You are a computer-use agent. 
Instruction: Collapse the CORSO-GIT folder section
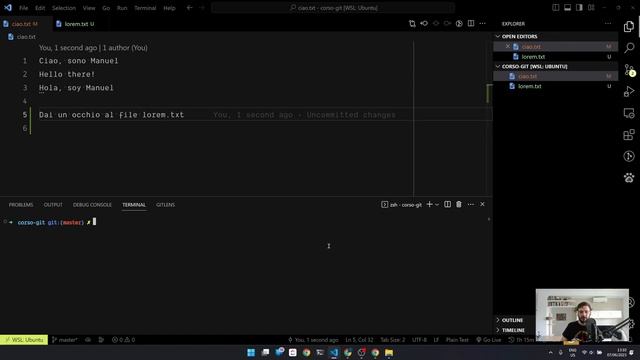click(556, 66)
